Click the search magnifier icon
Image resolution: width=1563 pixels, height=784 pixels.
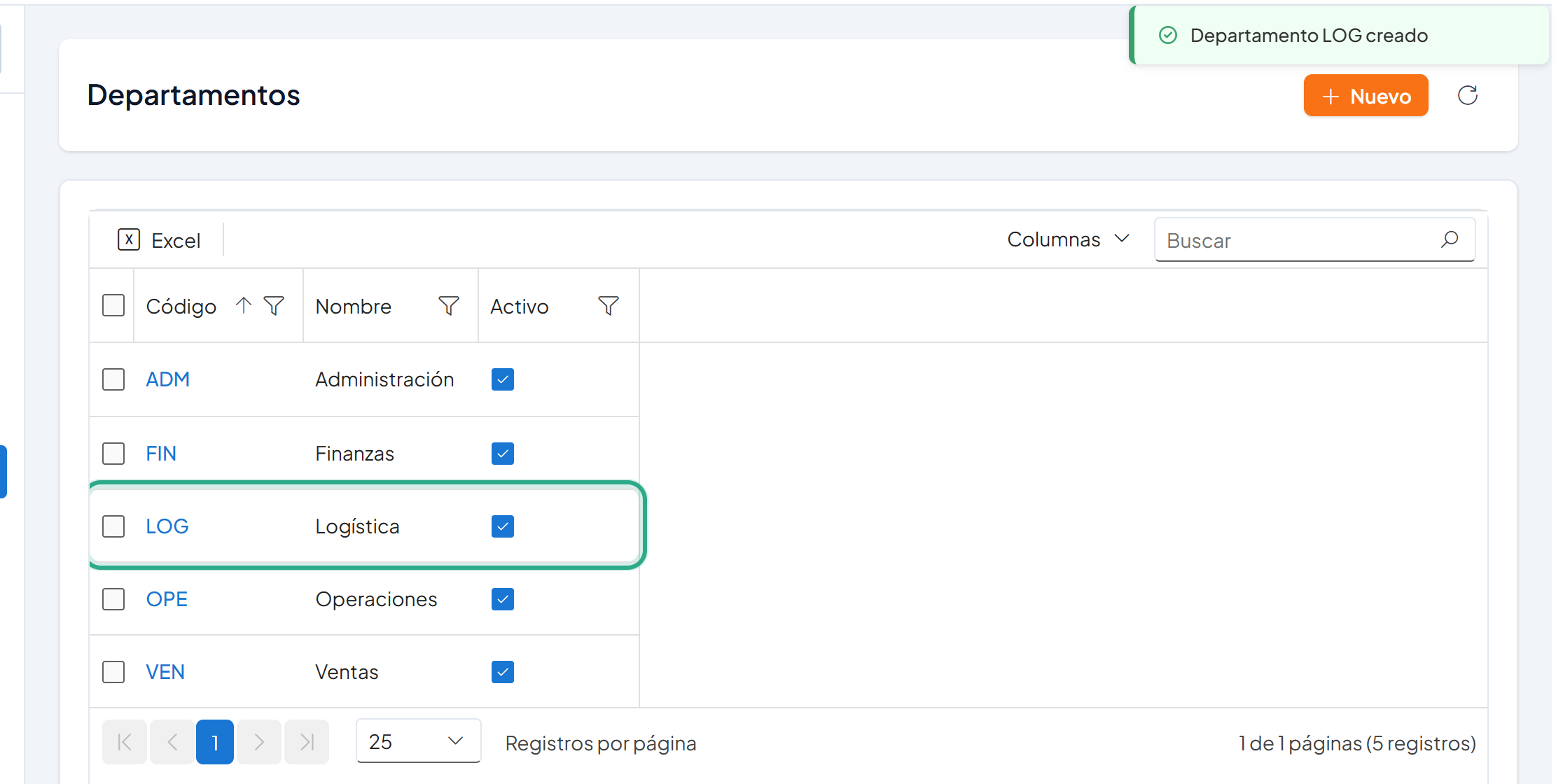1450,239
